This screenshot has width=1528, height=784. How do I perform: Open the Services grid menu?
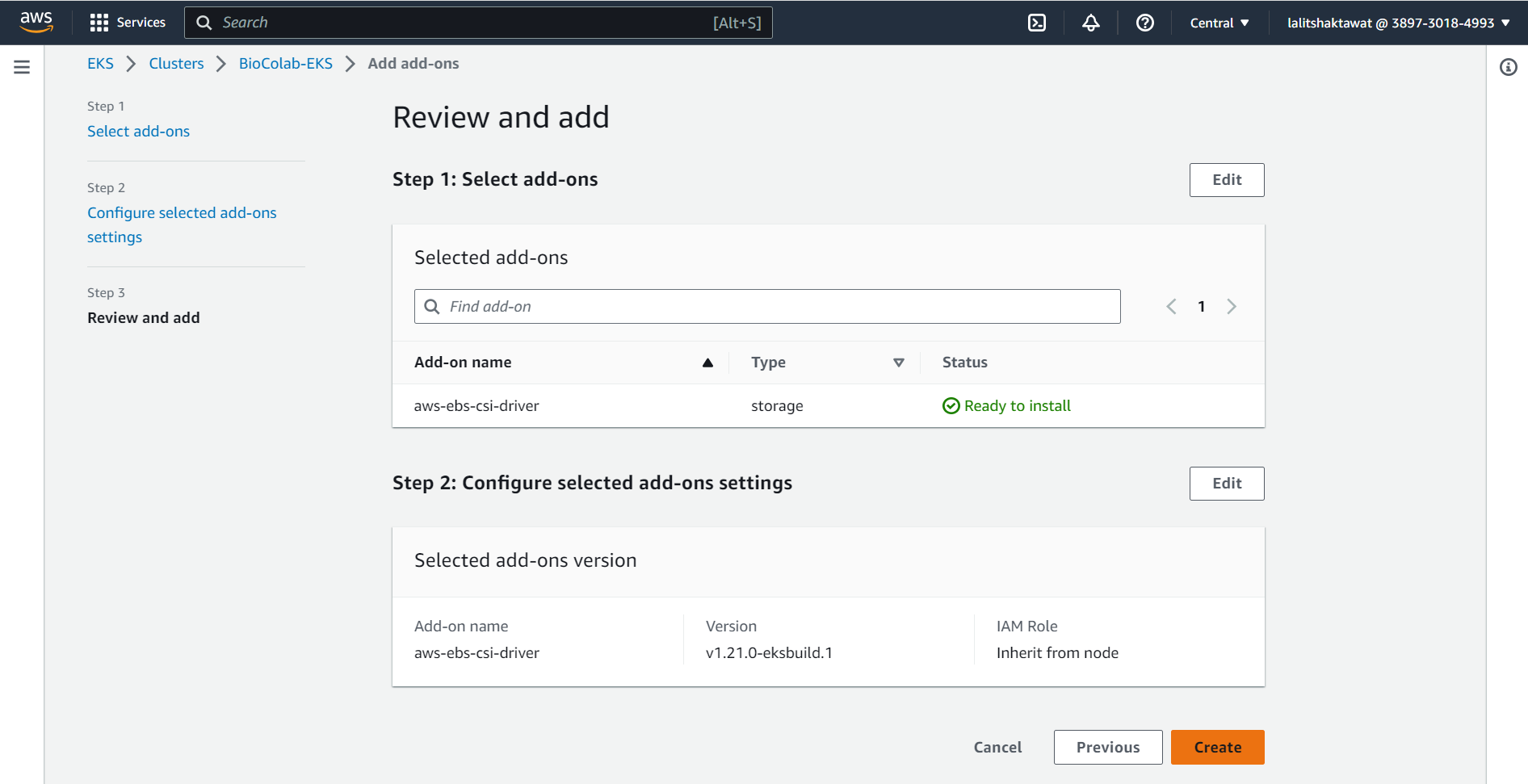pos(128,23)
